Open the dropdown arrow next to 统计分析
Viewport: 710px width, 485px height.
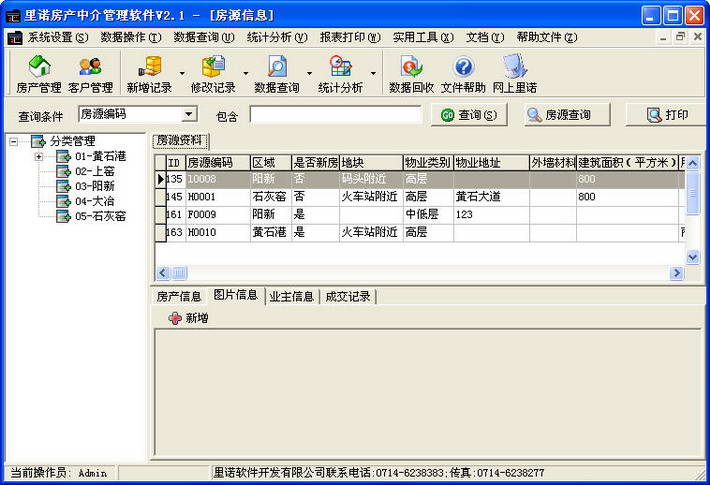[x=373, y=73]
